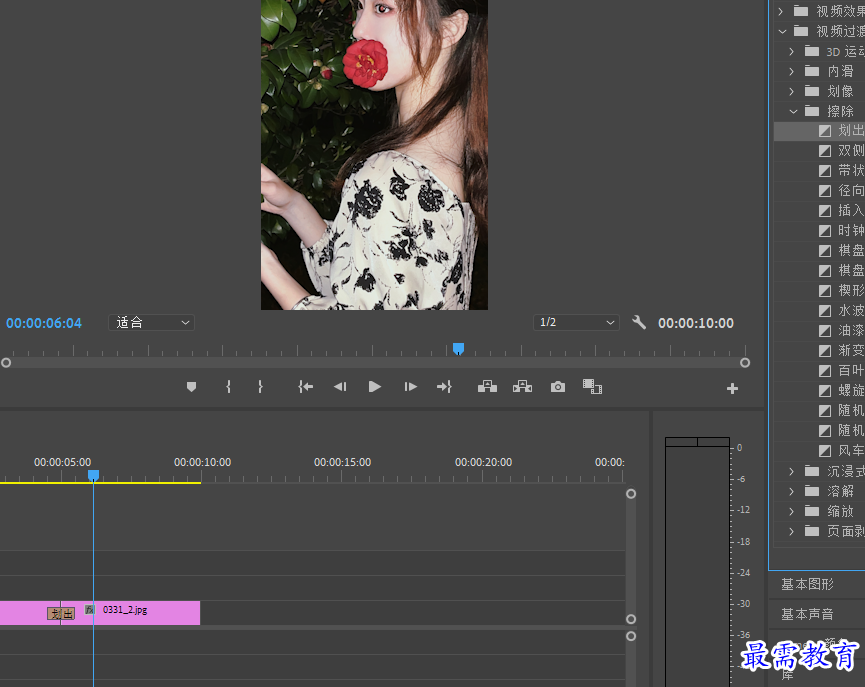Screen dimensions: 865x687
Task: Jump to the In point with Go to In
Action: 306,387
